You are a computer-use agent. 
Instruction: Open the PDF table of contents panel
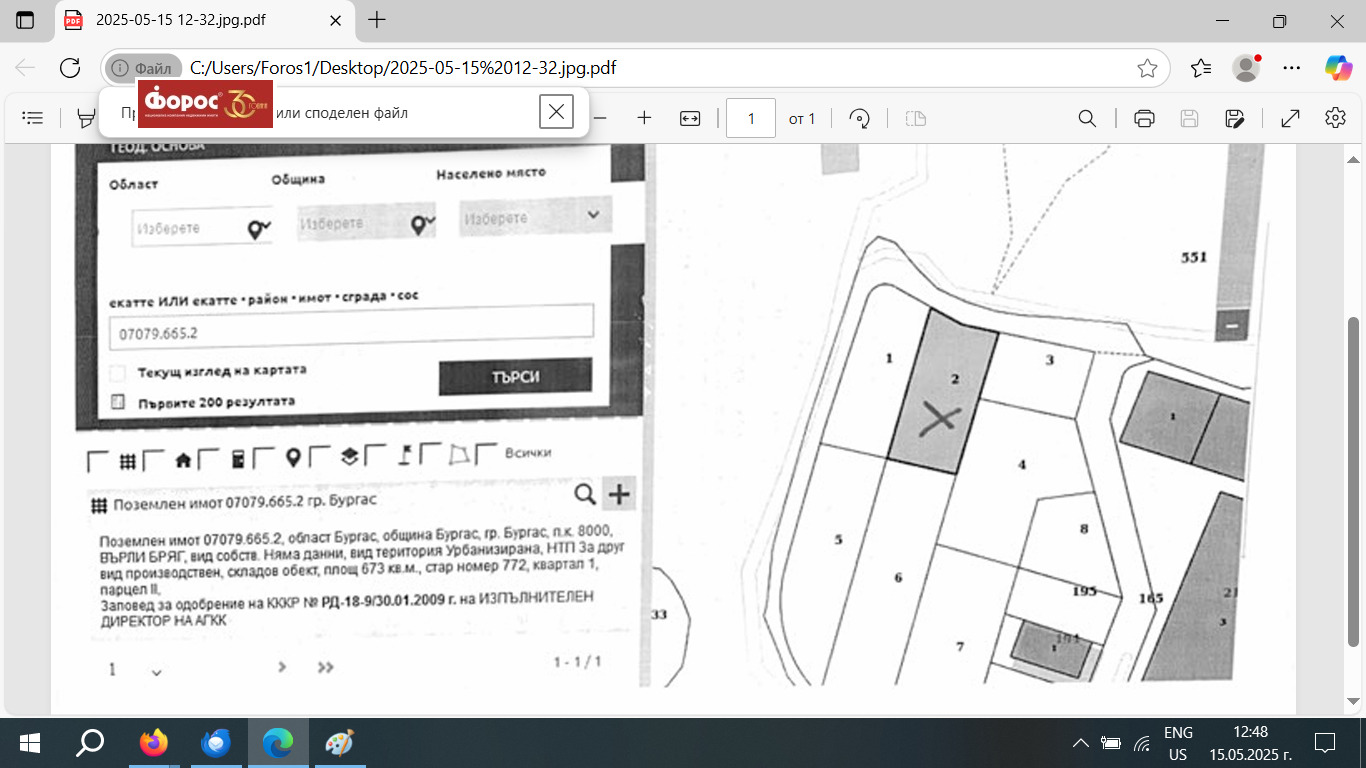(33, 118)
